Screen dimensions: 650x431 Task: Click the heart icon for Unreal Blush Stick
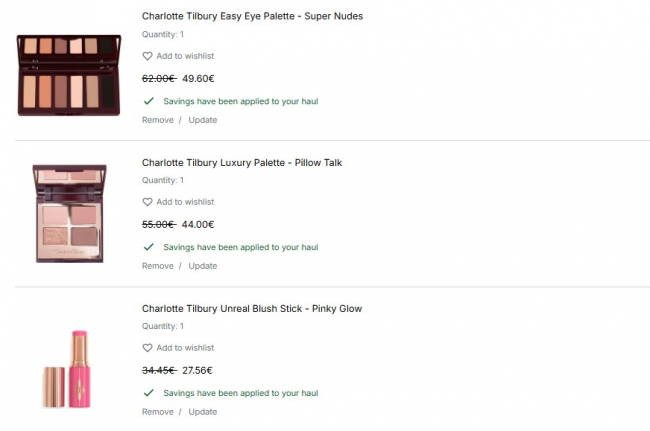(x=147, y=348)
